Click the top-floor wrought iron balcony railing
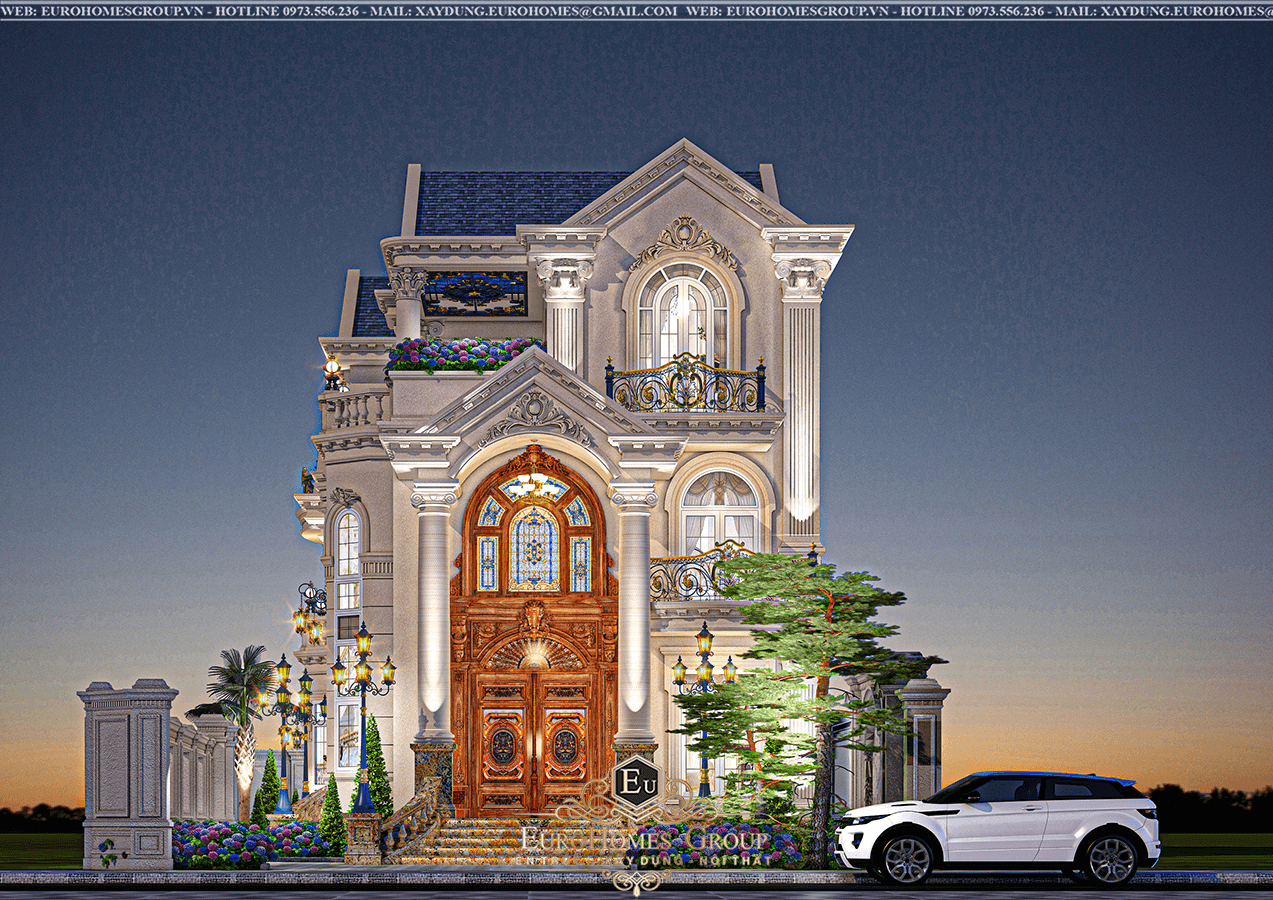The image size is (1273, 900). click(x=685, y=384)
